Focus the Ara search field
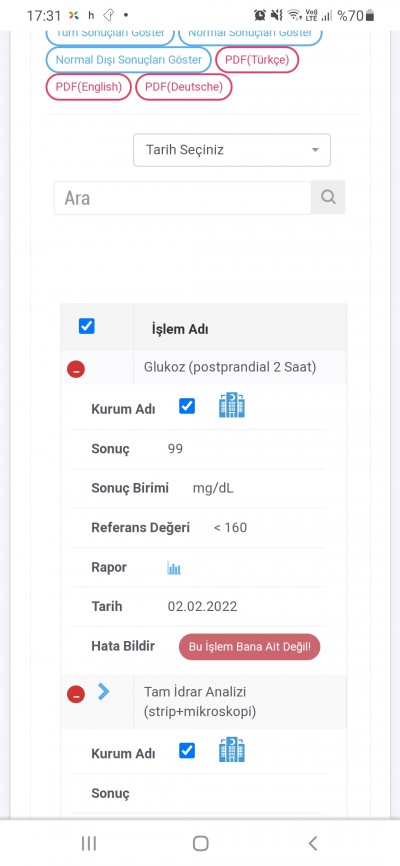Viewport: 400px width, 866px height. 182,198
